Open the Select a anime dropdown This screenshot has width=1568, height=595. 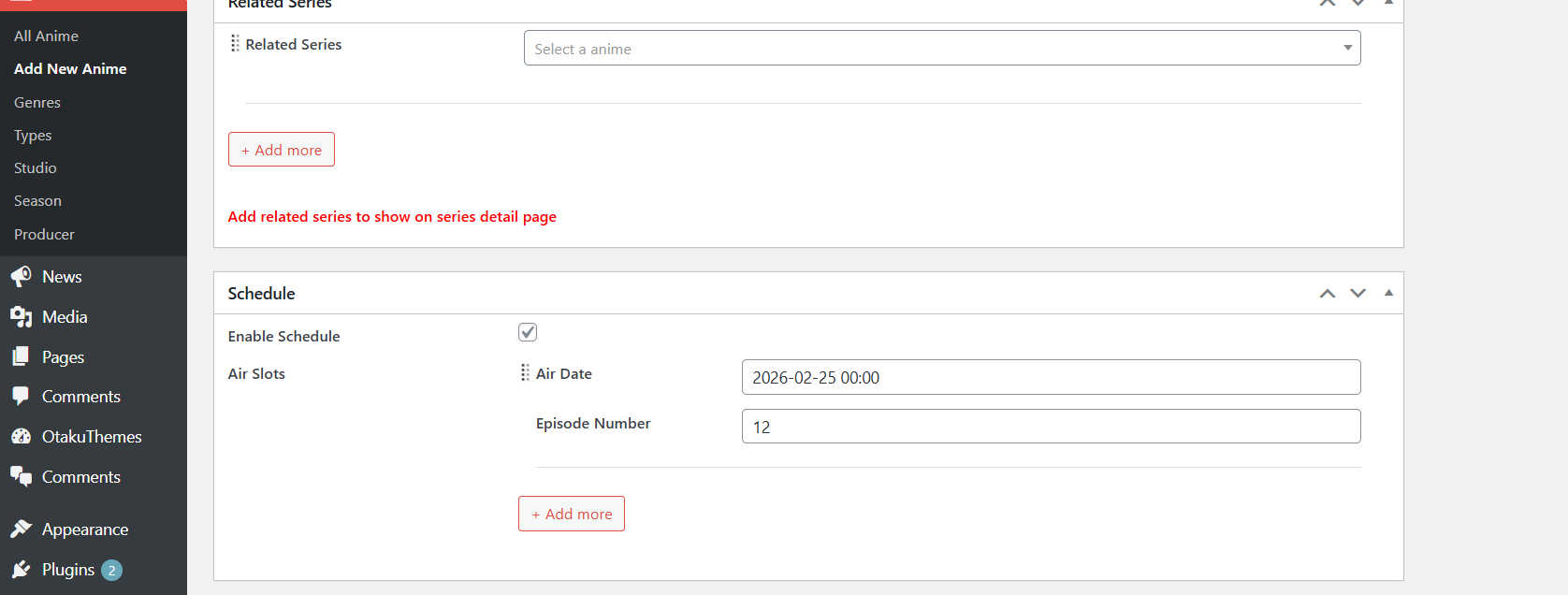point(941,49)
